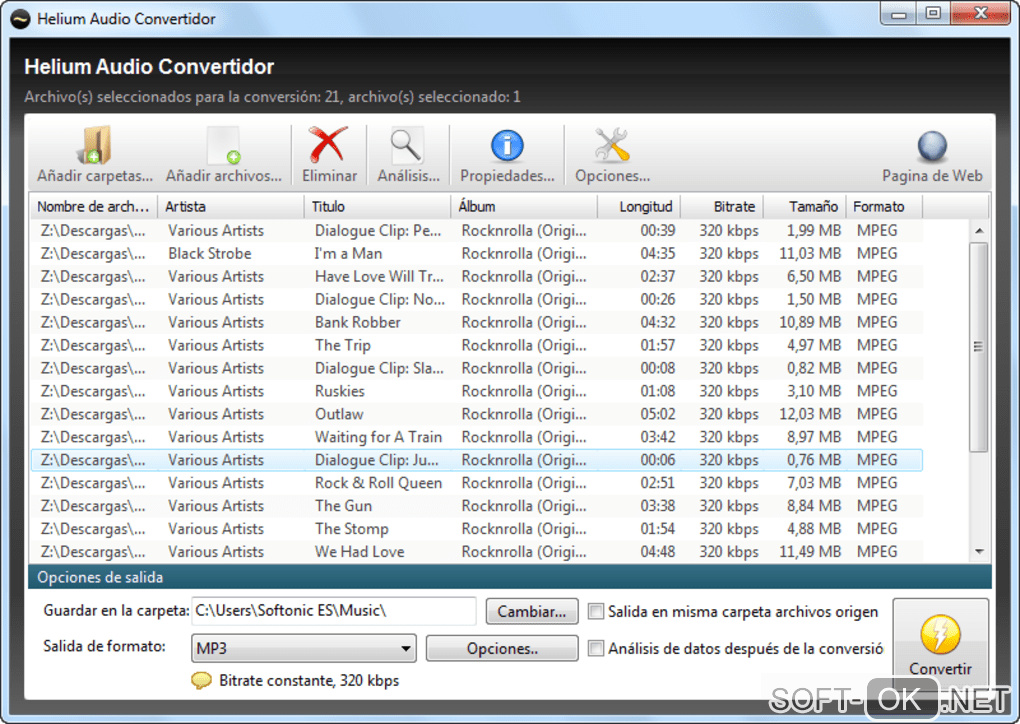Enable Salida en misma carpeta archivos origen
Screen dimensions: 1020x724
click(595, 611)
